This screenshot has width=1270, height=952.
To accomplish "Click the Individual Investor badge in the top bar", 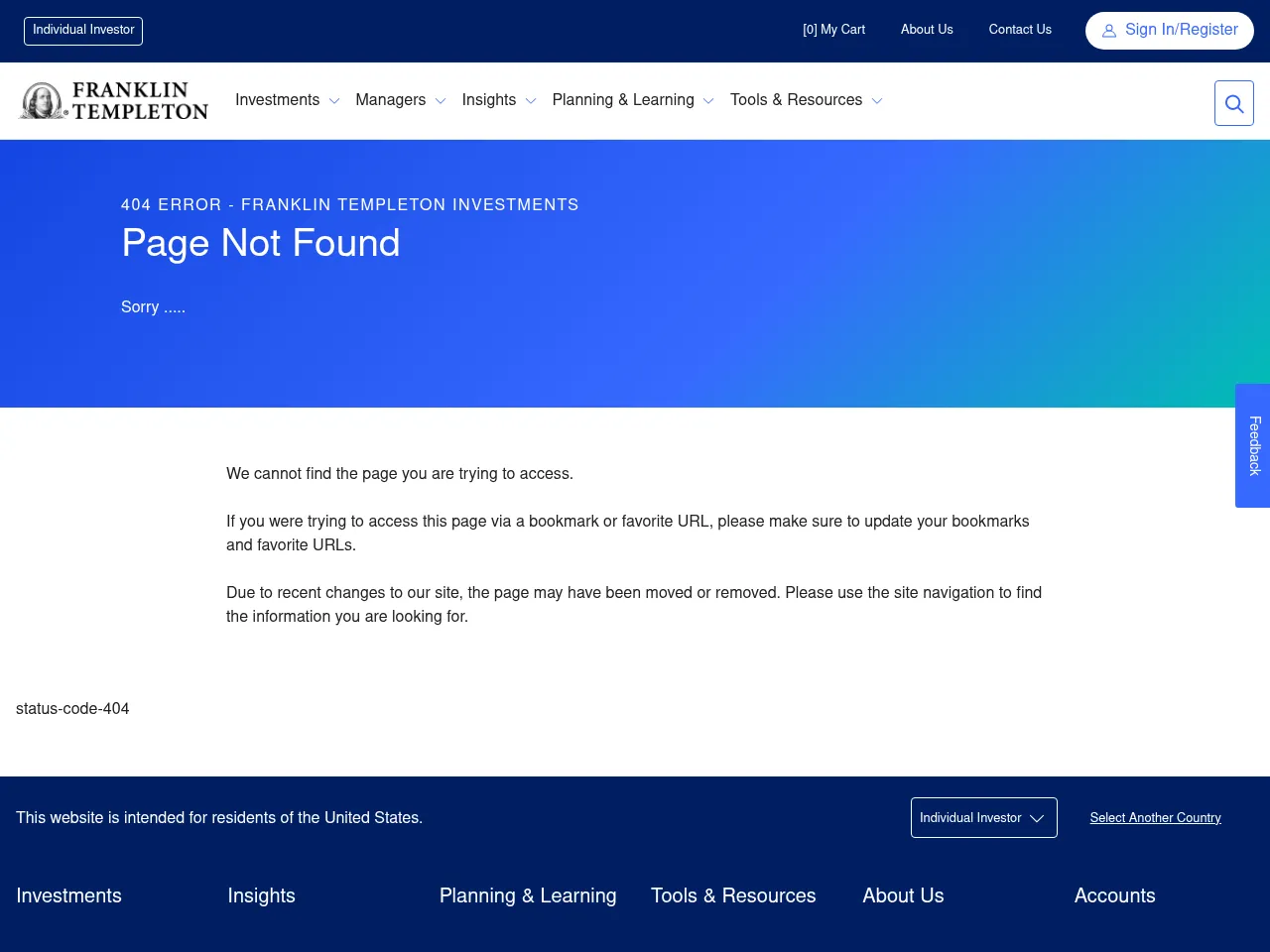I will [82, 31].
